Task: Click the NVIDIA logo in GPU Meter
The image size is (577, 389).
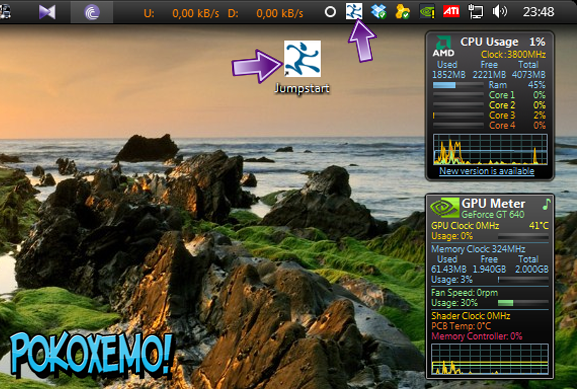Action: pos(445,207)
